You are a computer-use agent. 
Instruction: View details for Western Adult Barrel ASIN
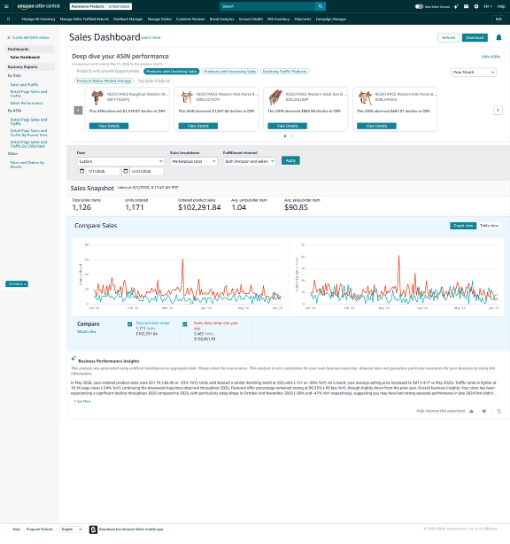tap(287, 126)
